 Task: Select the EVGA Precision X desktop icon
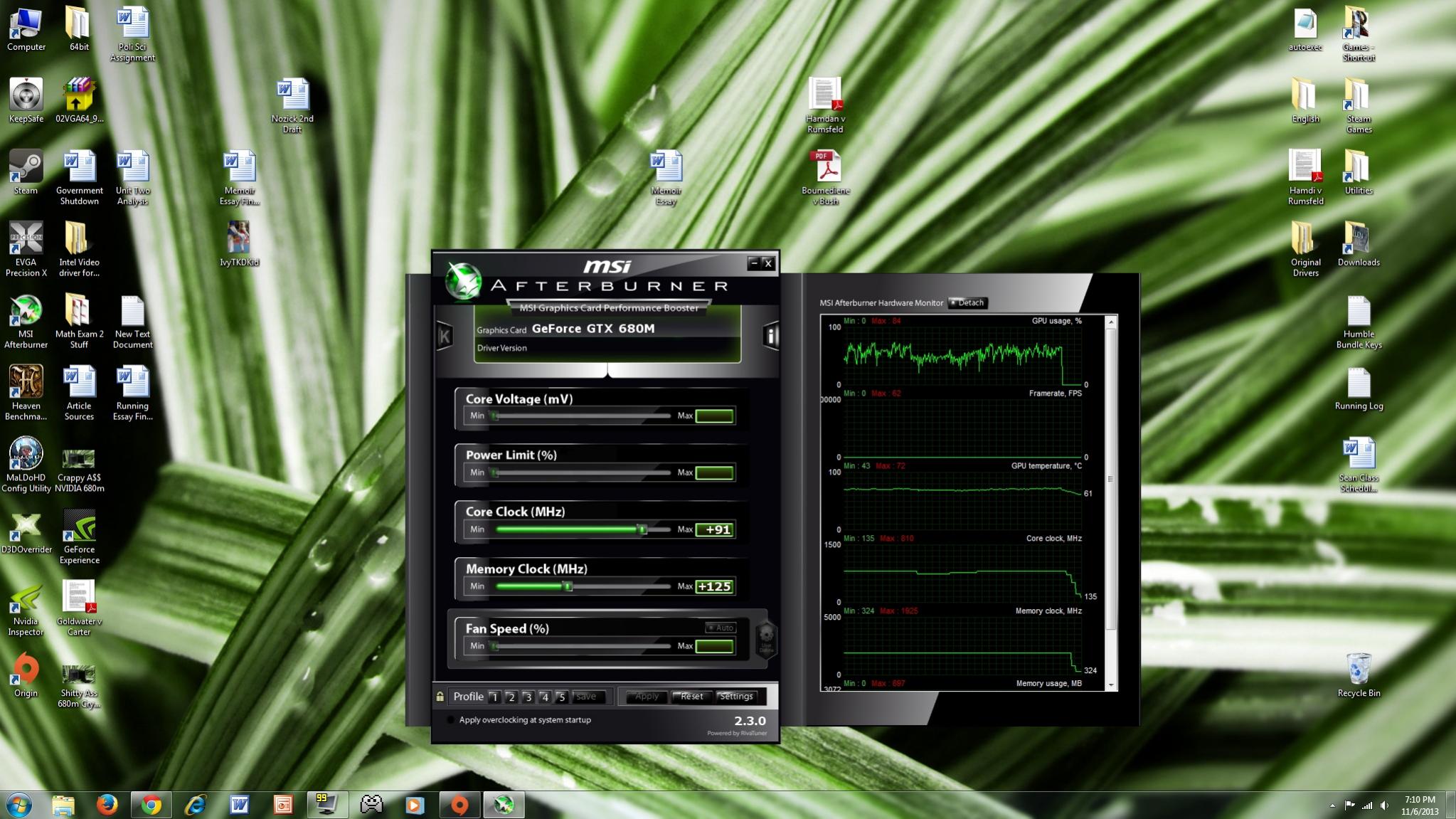tap(26, 250)
